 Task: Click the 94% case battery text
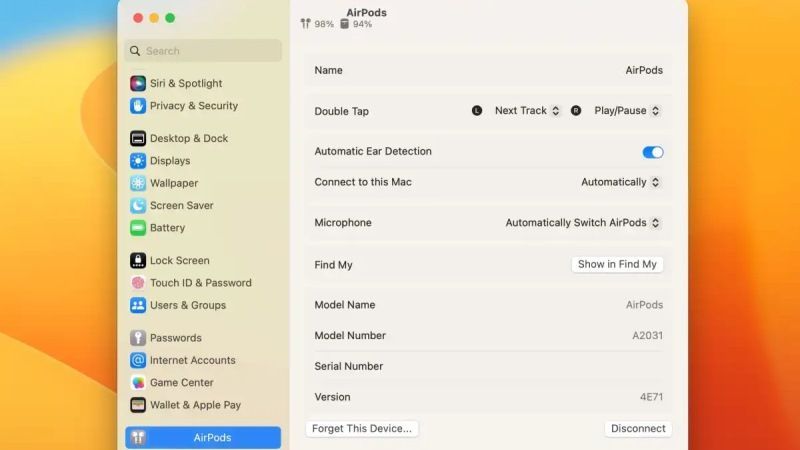(x=362, y=24)
